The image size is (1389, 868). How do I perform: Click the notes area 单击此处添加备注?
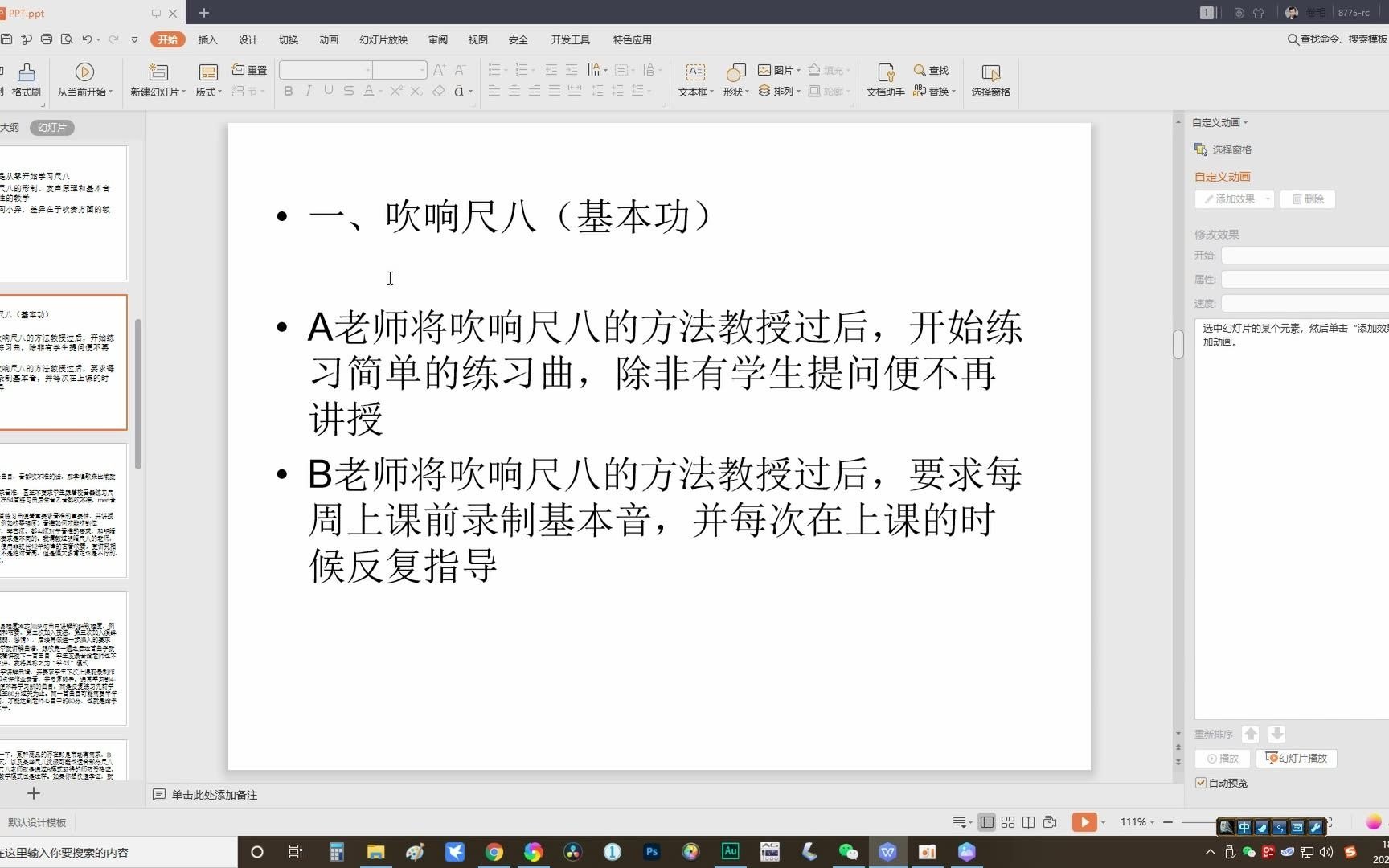coord(214,795)
